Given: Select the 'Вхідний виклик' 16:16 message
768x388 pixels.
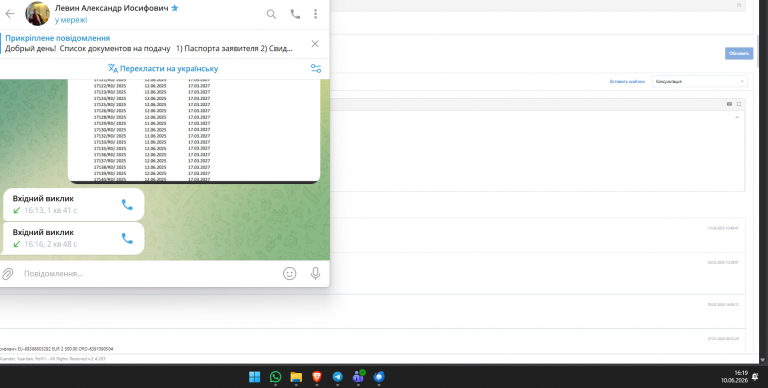Looking at the screenshot, I should coord(73,238).
